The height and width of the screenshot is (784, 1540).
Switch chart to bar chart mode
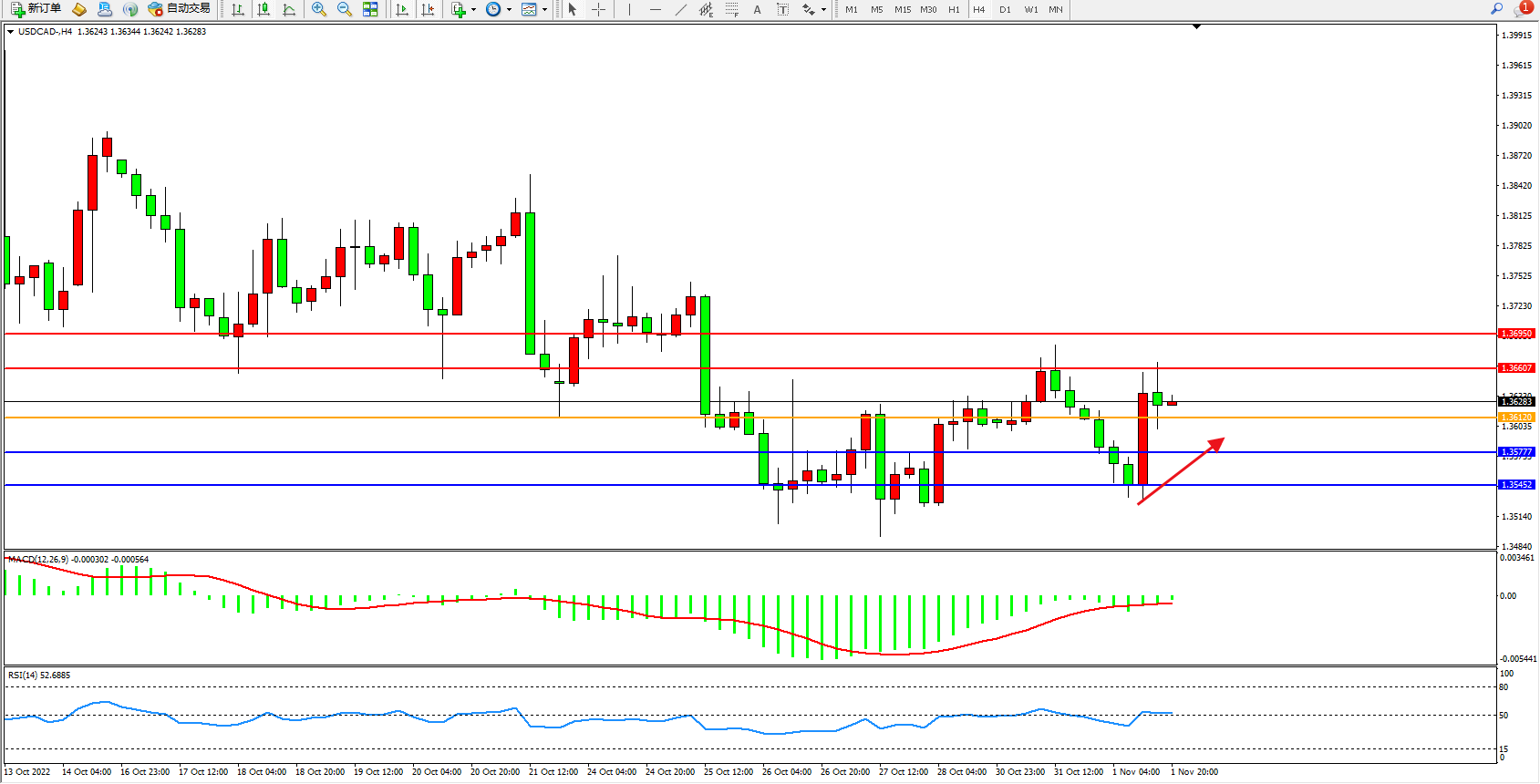(x=238, y=9)
